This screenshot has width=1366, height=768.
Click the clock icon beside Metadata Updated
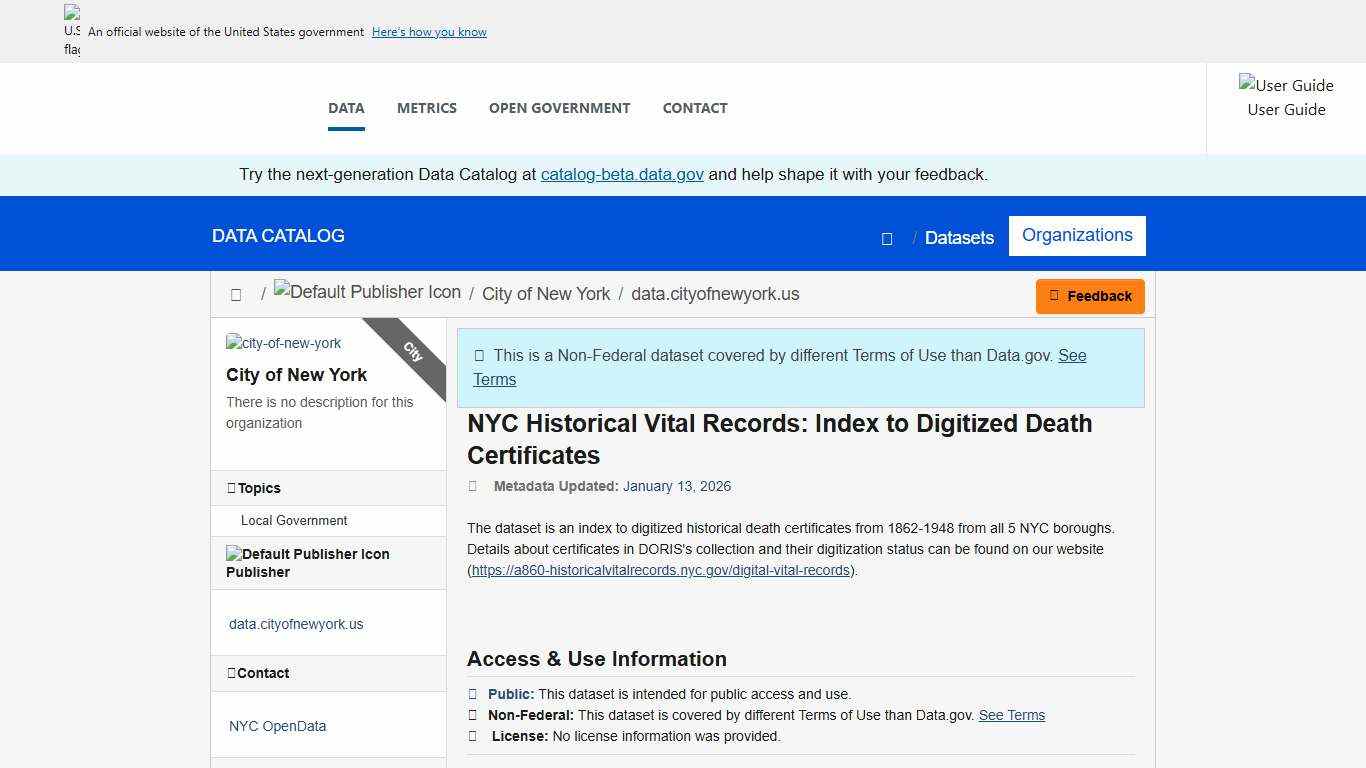473,486
